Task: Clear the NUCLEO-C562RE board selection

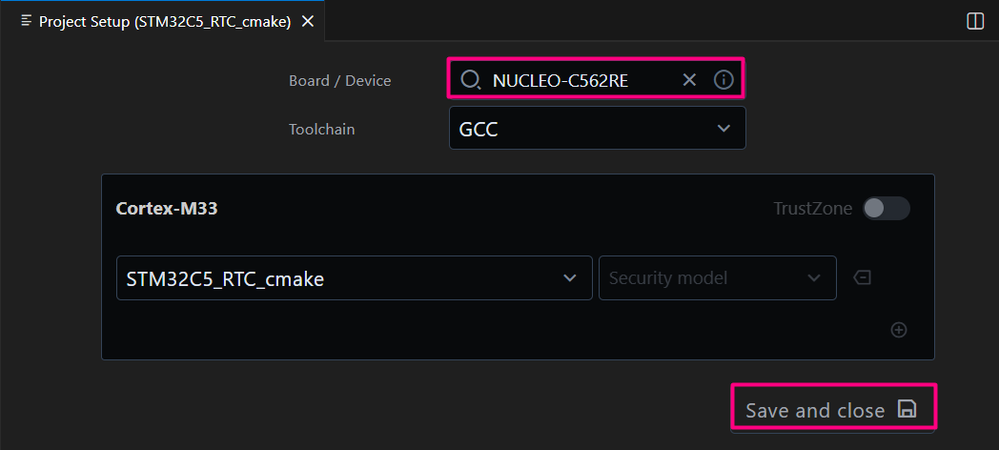Action: pos(689,80)
